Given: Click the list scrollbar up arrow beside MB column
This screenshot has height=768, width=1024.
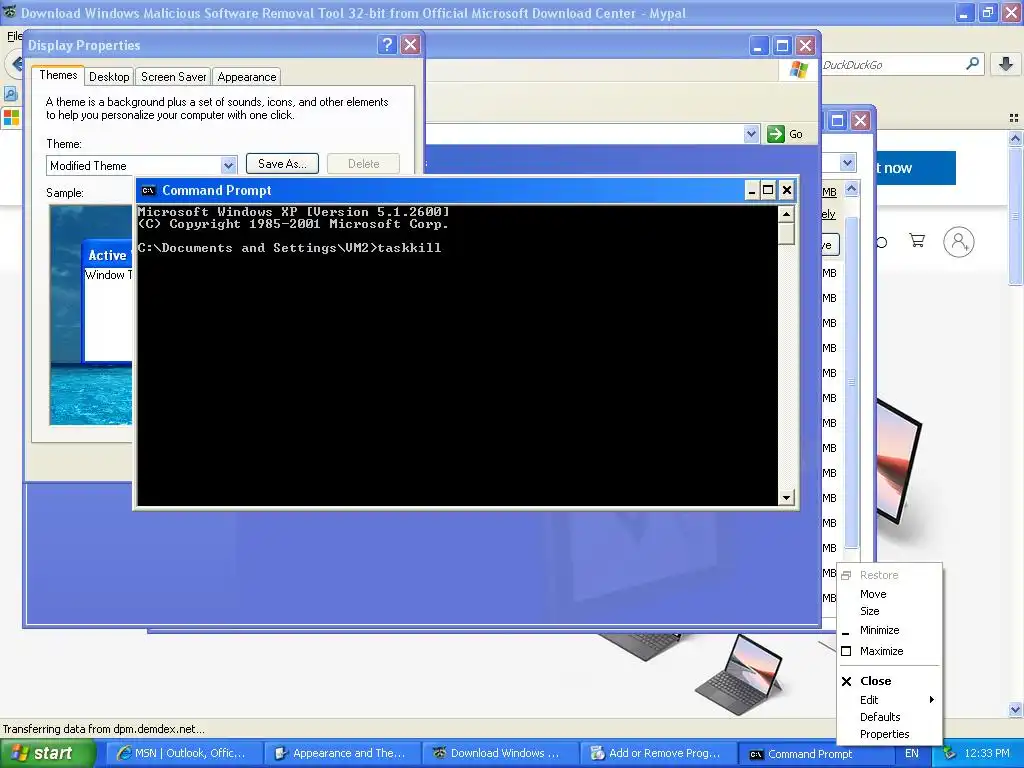Looking at the screenshot, I should click(x=851, y=189).
